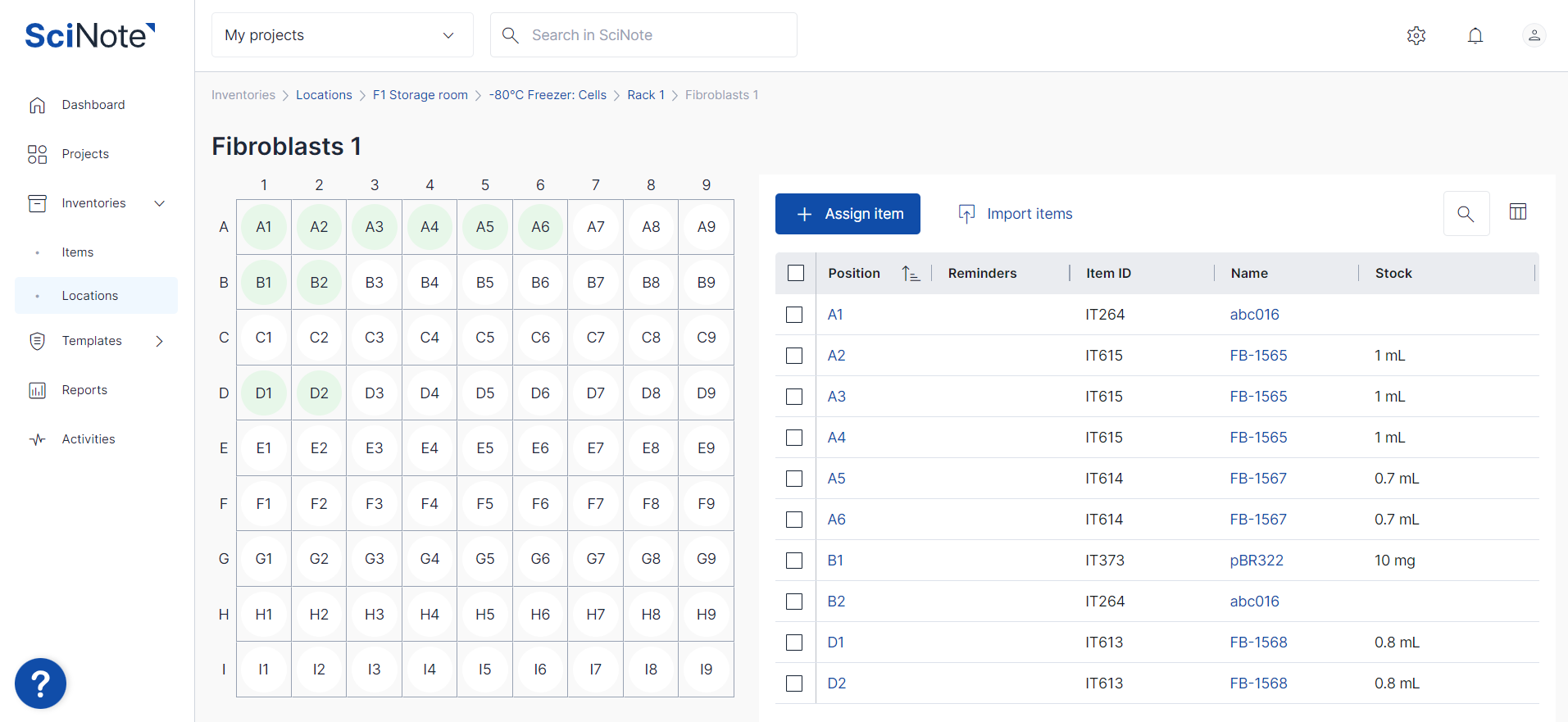Open the notifications bell
The height and width of the screenshot is (722, 1568).
[x=1475, y=35]
